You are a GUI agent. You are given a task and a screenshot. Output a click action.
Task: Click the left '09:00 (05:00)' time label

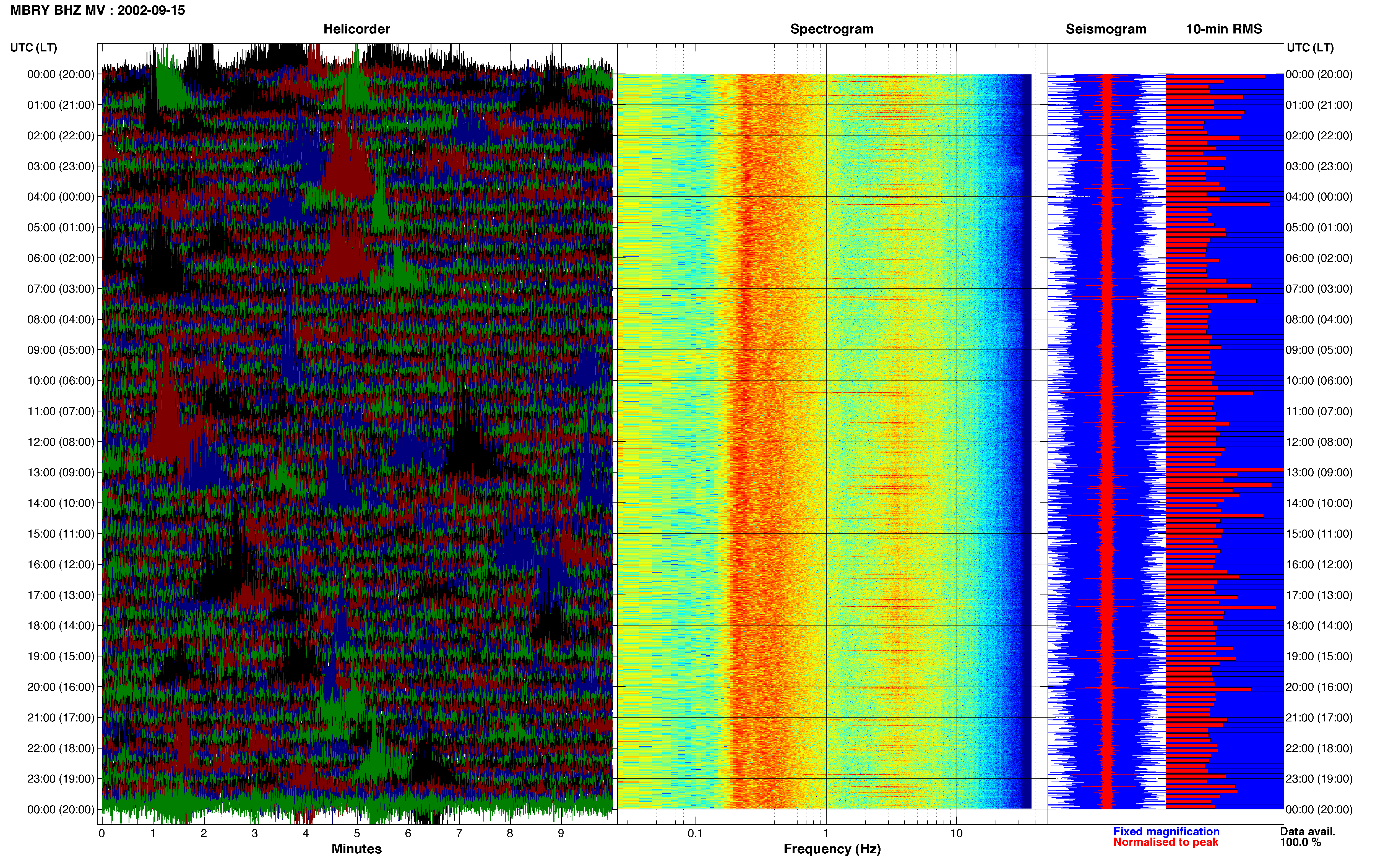[61, 350]
